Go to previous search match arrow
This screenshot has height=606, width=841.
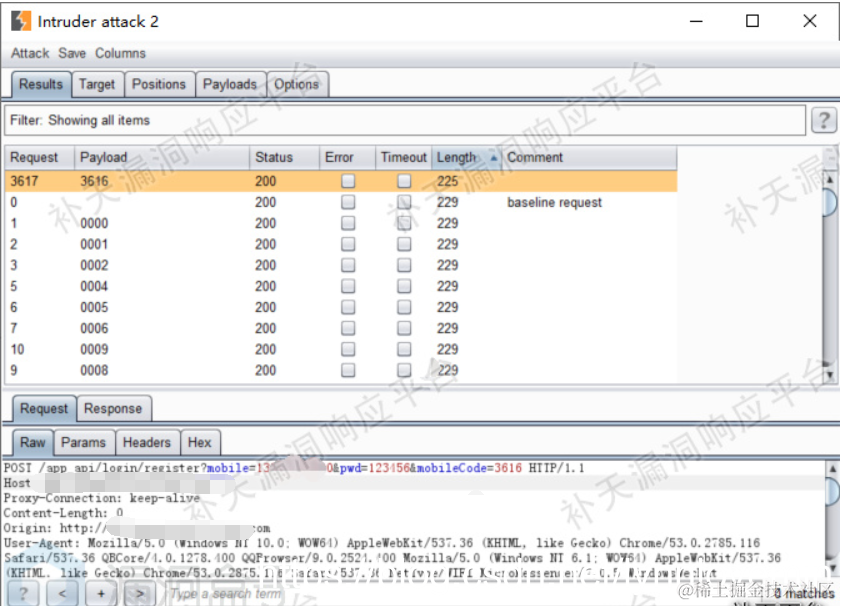coord(62,594)
